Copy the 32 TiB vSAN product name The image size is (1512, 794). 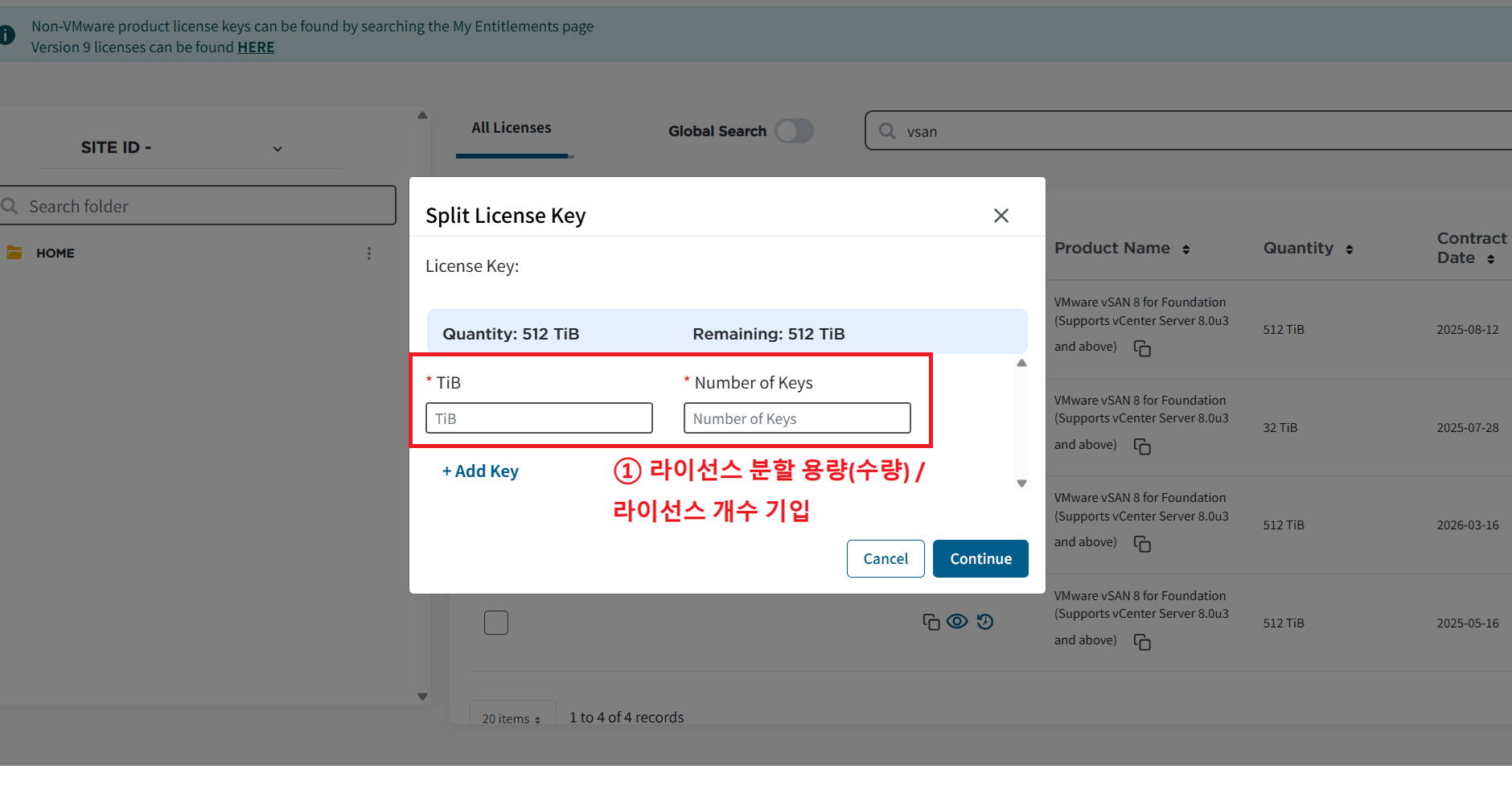coord(1142,446)
